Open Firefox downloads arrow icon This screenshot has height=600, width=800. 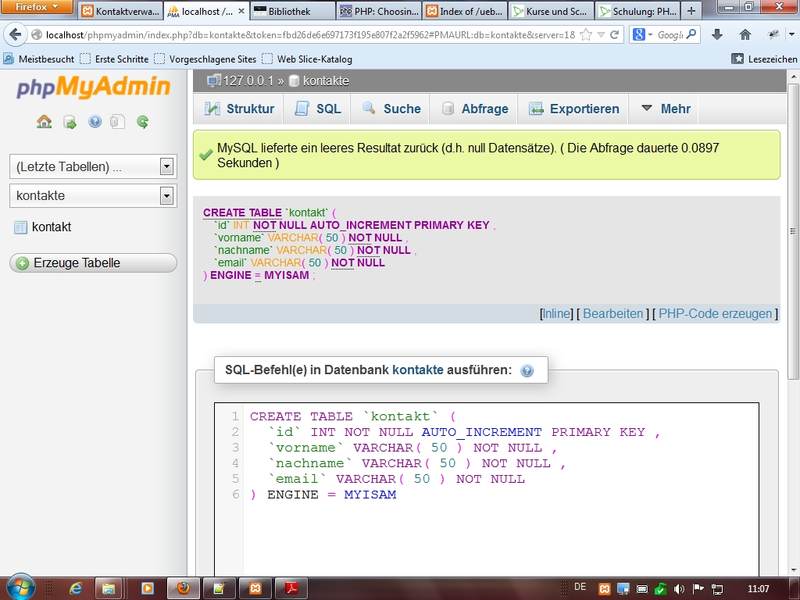717,35
